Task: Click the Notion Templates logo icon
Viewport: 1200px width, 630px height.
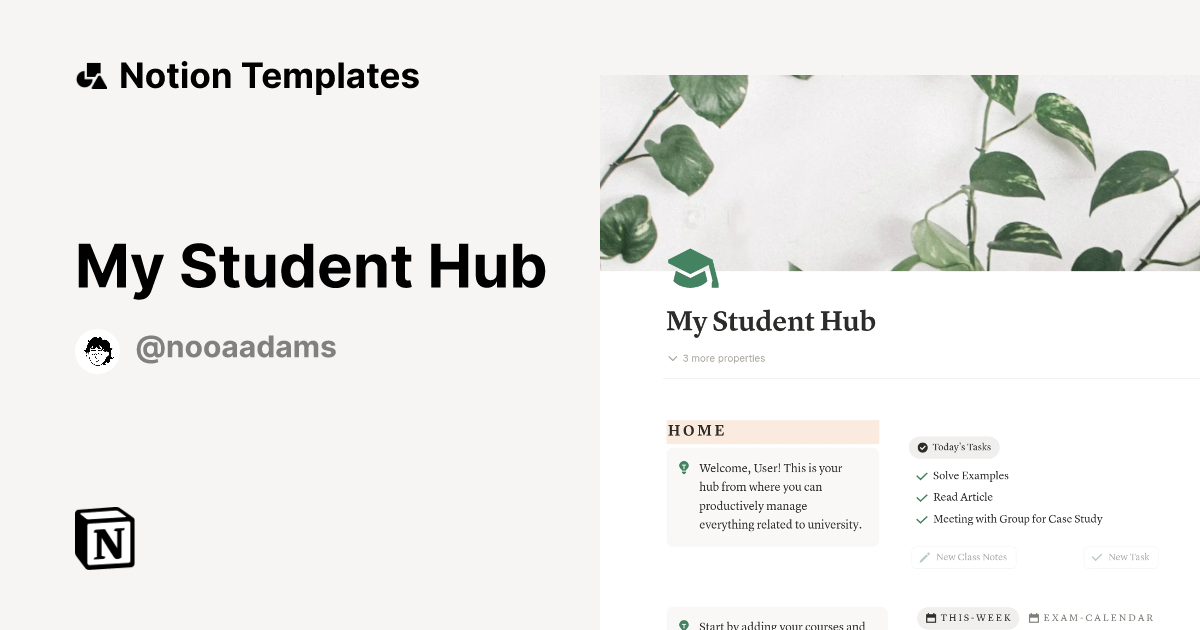Action: pyautogui.click(x=92, y=75)
